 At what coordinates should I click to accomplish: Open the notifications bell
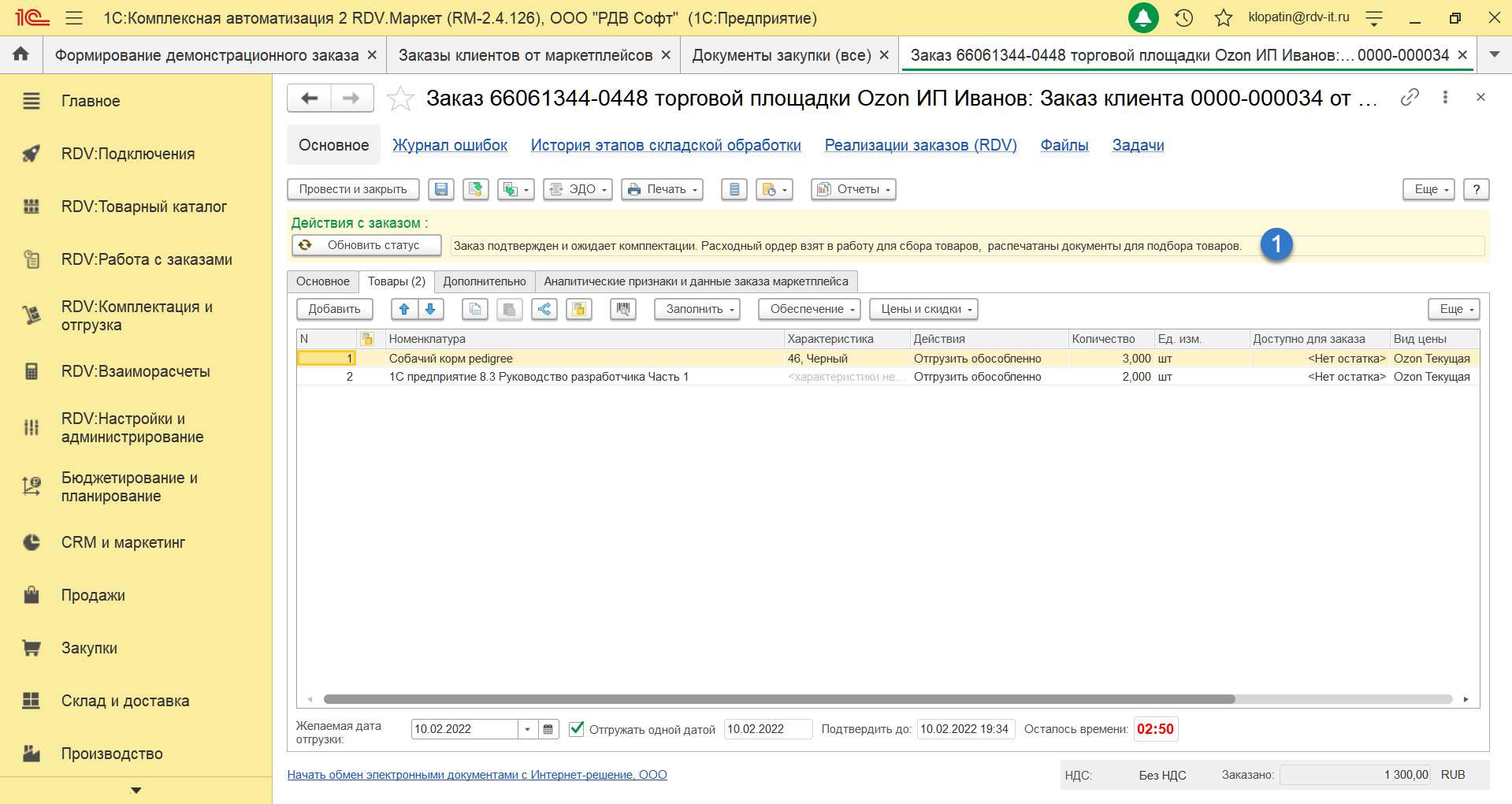(1142, 17)
